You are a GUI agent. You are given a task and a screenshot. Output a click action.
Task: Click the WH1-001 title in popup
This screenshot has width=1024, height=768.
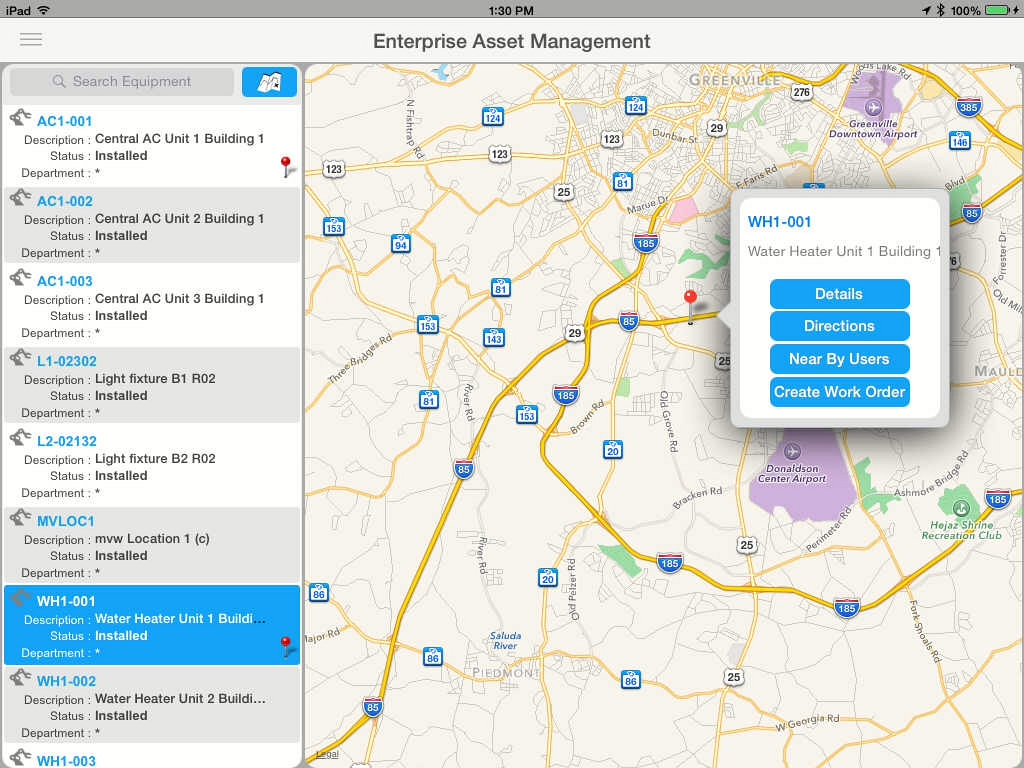coord(779,222)
